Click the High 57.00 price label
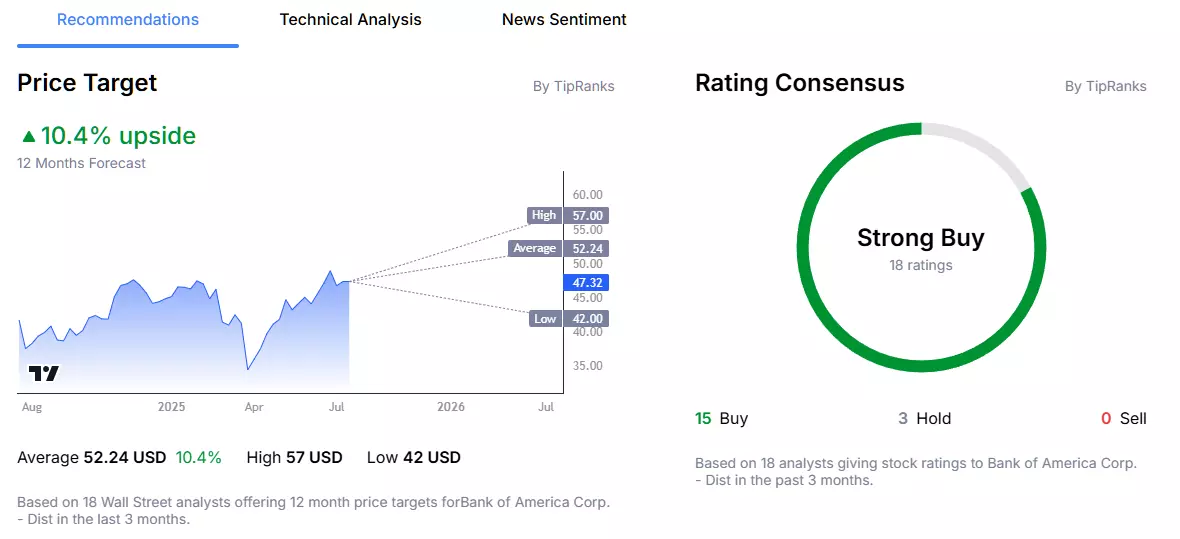This screenshot has width=1180, height=539. (568, 215)
